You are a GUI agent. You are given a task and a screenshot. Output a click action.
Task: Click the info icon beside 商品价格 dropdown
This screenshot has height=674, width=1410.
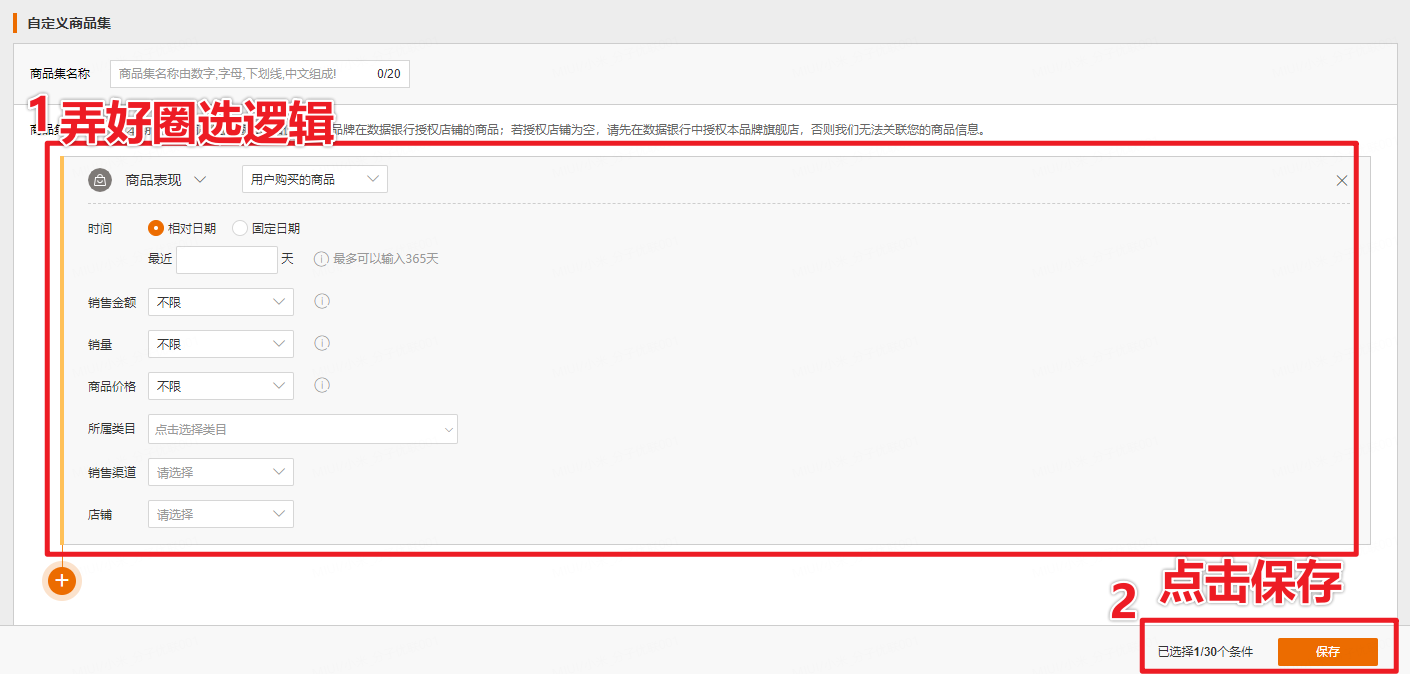(x=322, y=385)
